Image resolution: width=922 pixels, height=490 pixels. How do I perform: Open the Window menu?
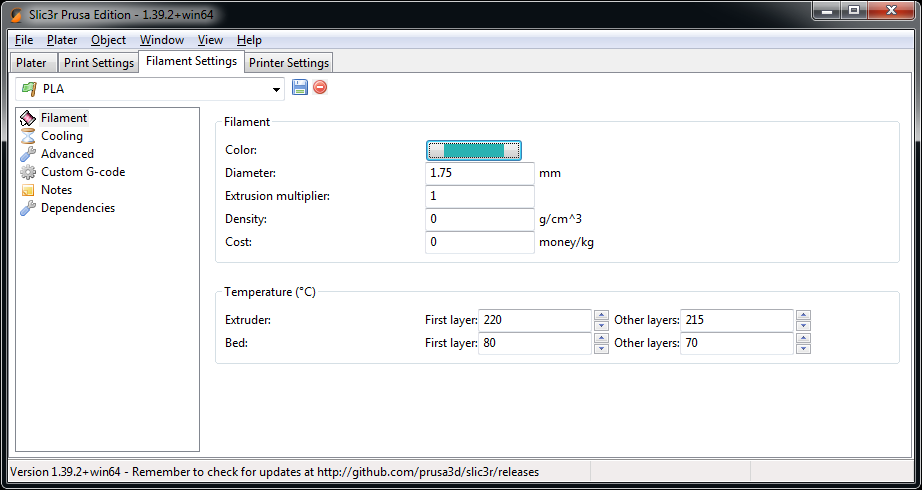point(162,40)
